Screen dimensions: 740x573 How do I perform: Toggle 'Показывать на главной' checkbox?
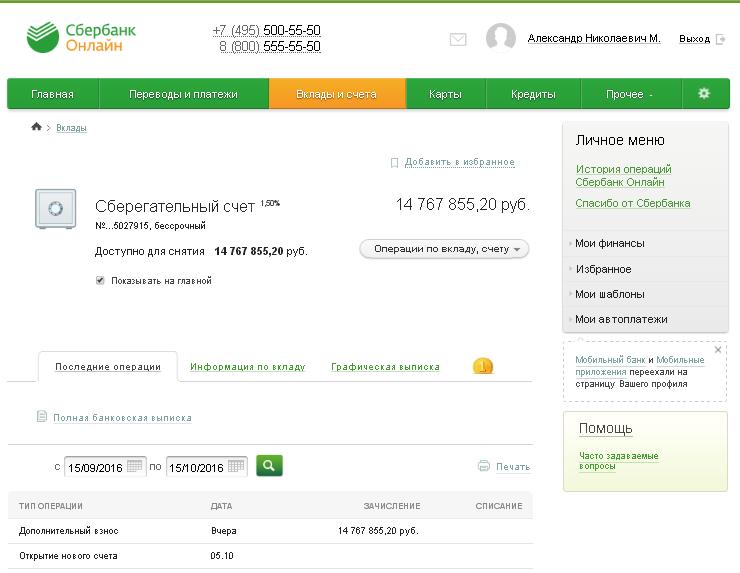coord(100,281)
